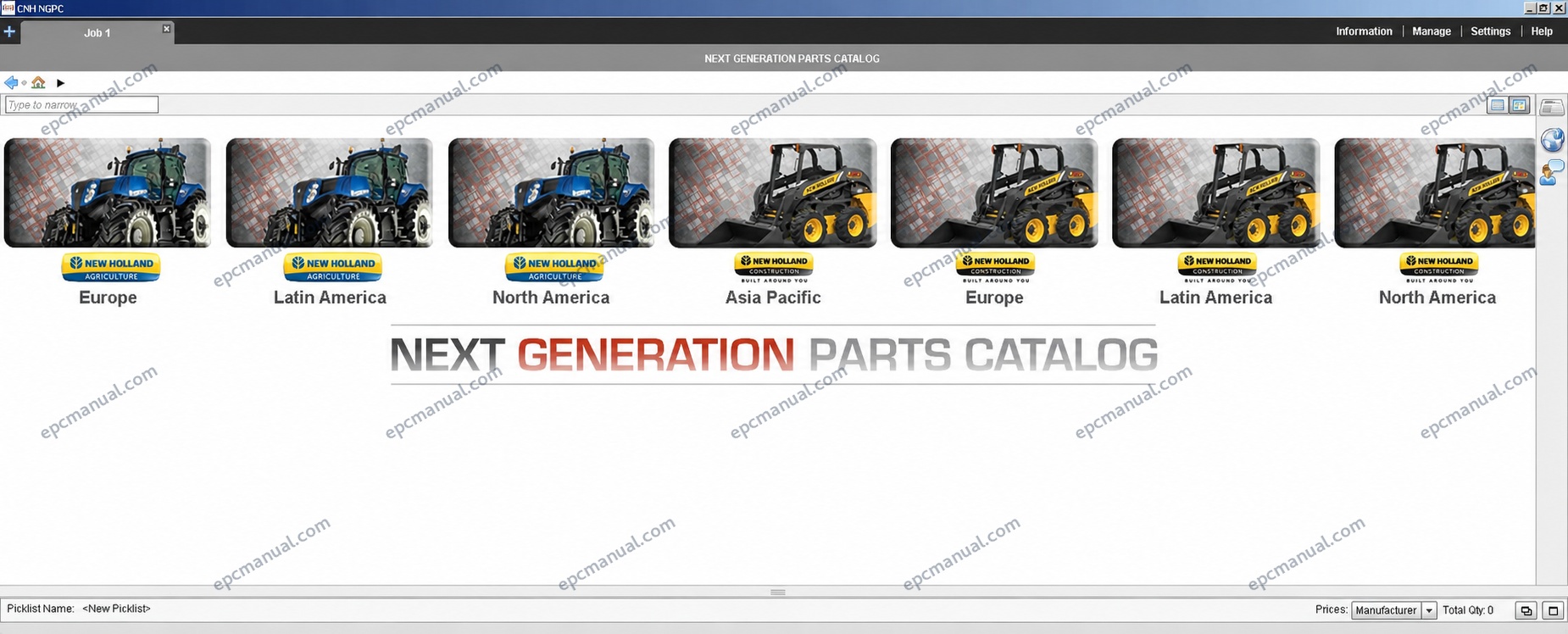This screenshot has width=1568, height=634.
Task: Return to catalog home page
Action: [x=38, y=82]
